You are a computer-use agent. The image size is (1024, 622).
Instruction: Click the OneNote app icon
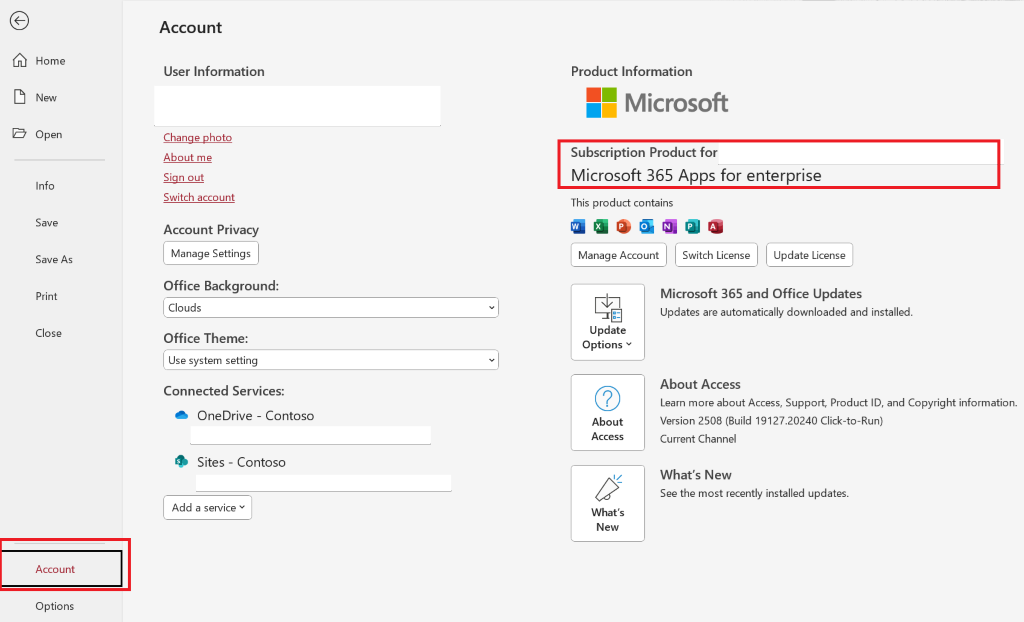point(669,227)
